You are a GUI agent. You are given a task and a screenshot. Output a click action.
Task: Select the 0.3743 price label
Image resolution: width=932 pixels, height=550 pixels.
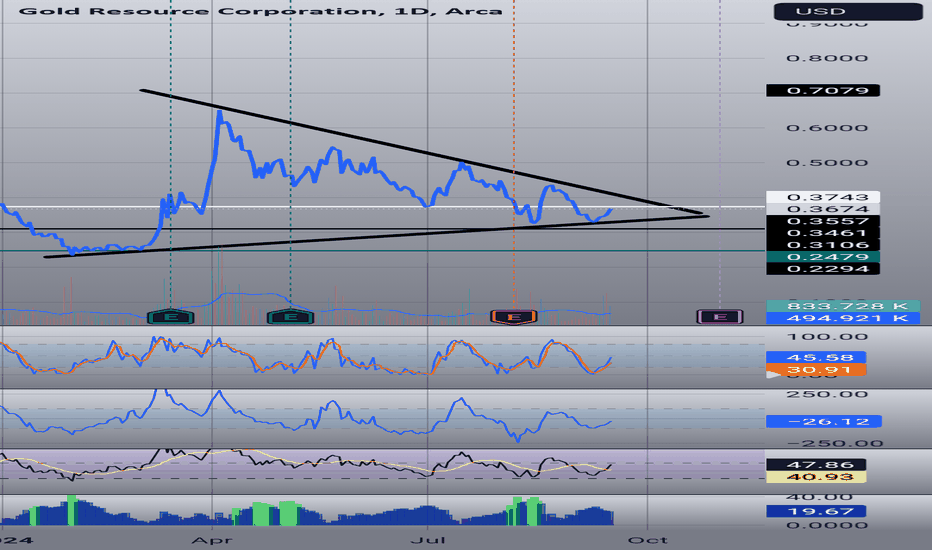tap(823, 197)
